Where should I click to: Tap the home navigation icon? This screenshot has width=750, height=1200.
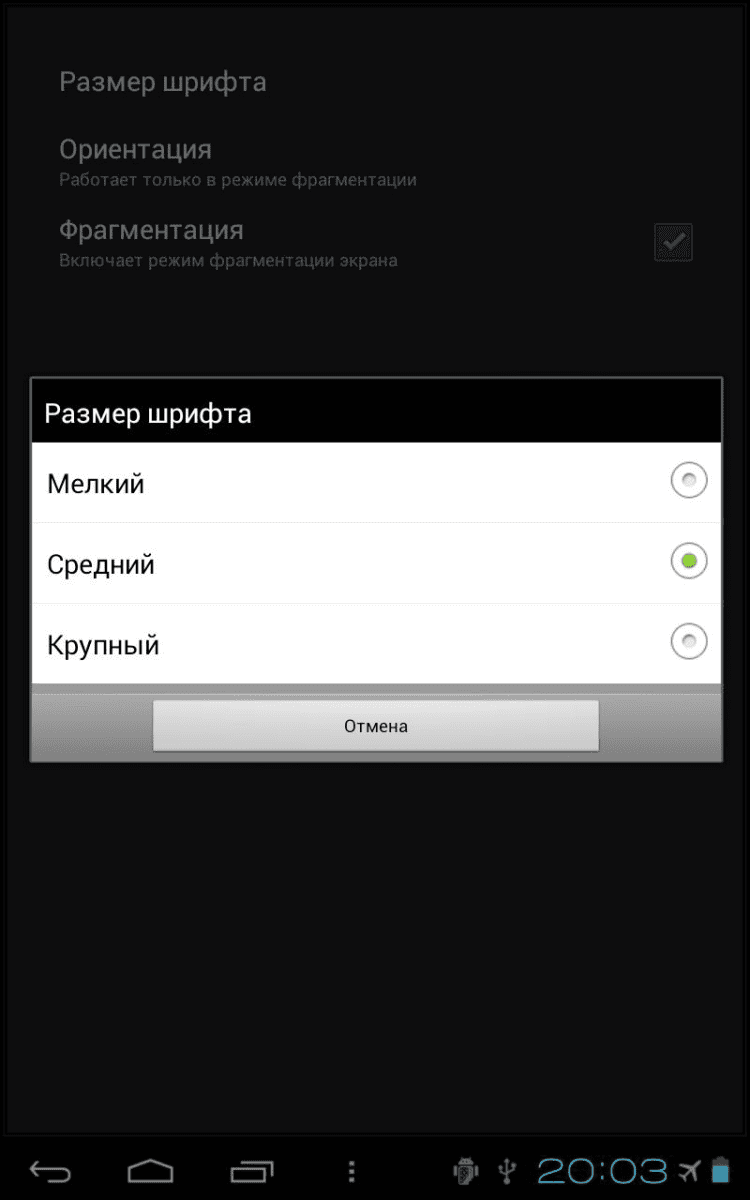[x=150, y=1171]
